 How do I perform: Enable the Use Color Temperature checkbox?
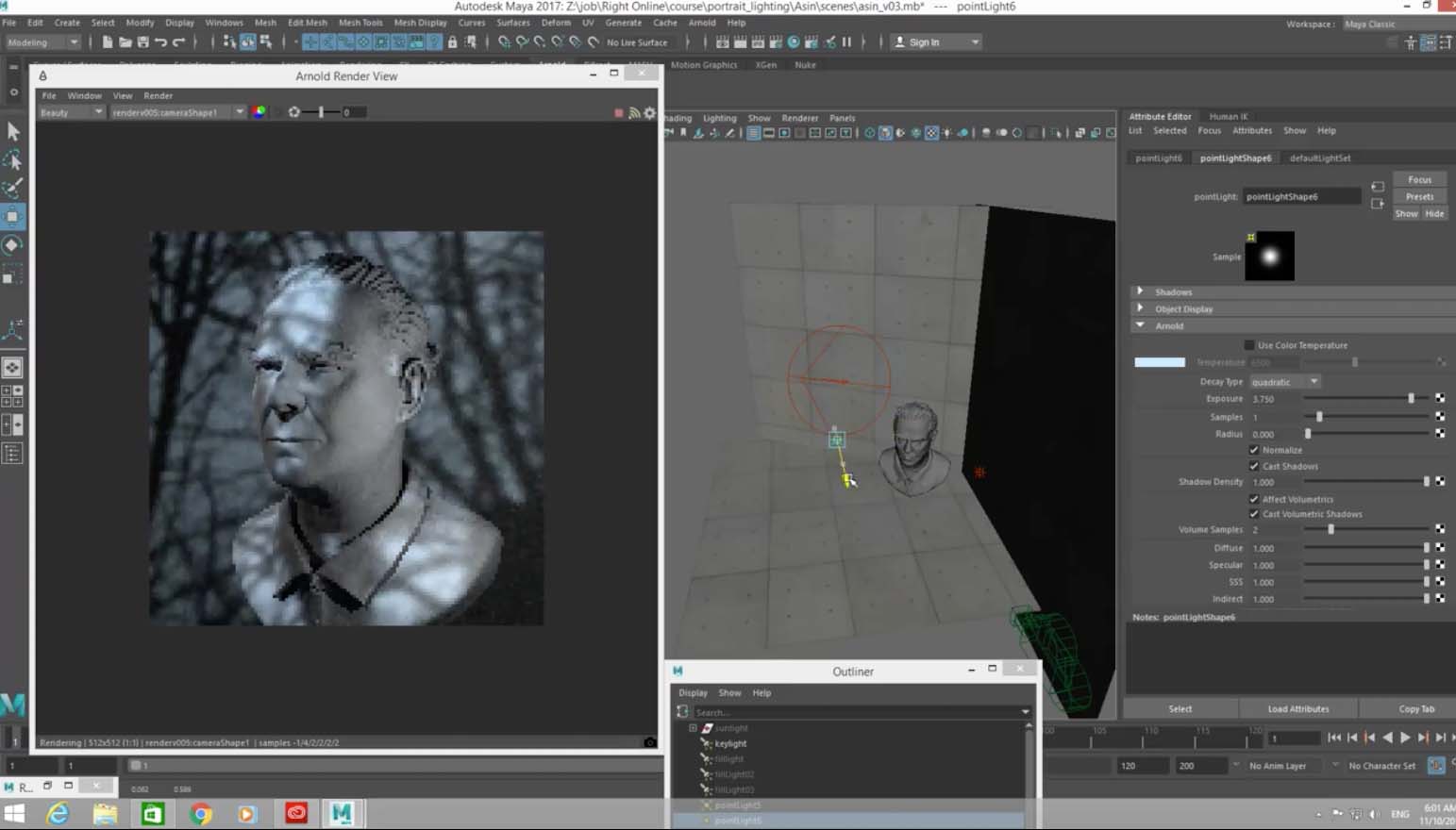1249,345
